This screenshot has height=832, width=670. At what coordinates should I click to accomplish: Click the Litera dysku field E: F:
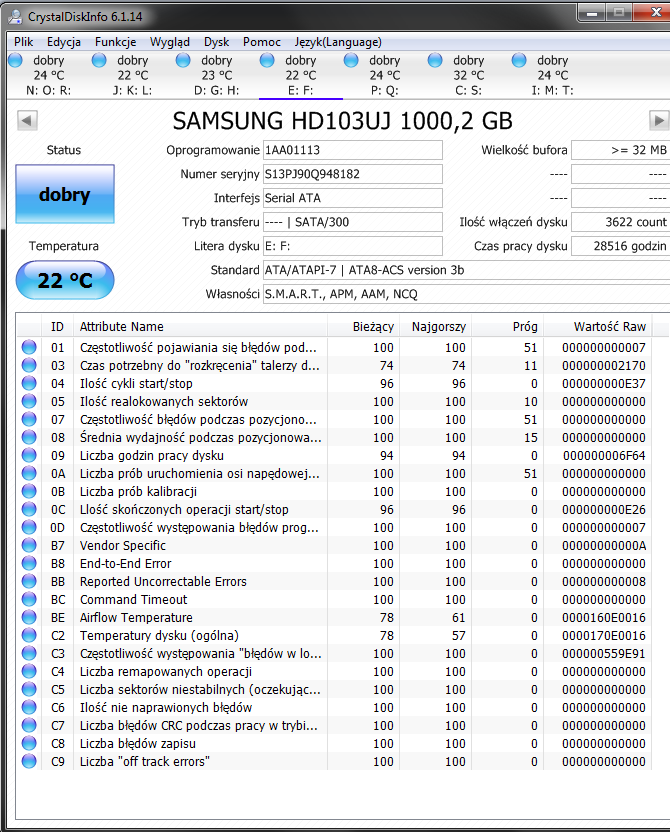pyautogui.click(x=353, y=246)
